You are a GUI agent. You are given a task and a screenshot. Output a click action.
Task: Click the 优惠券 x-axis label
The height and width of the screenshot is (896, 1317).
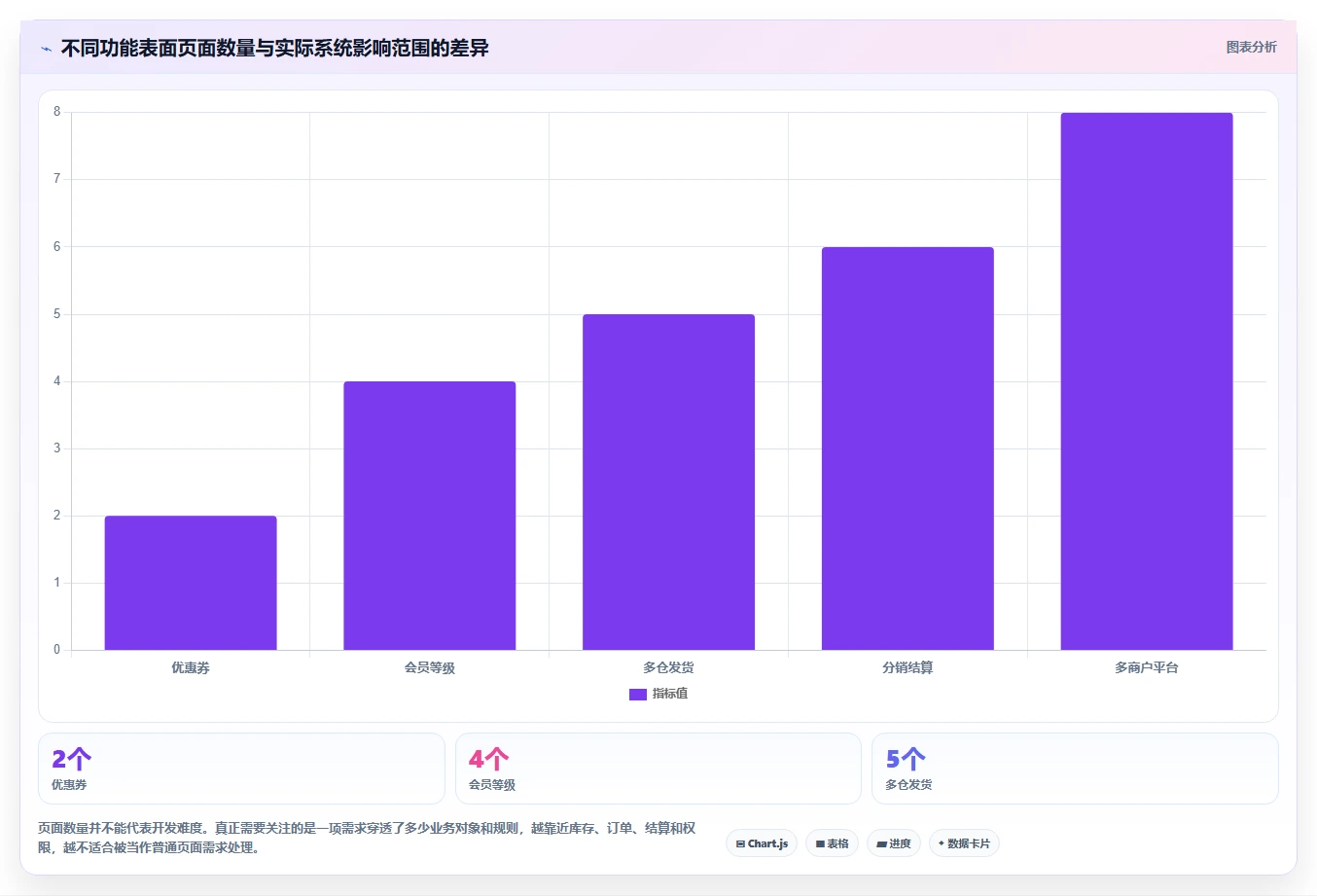[x=191, y=667]
